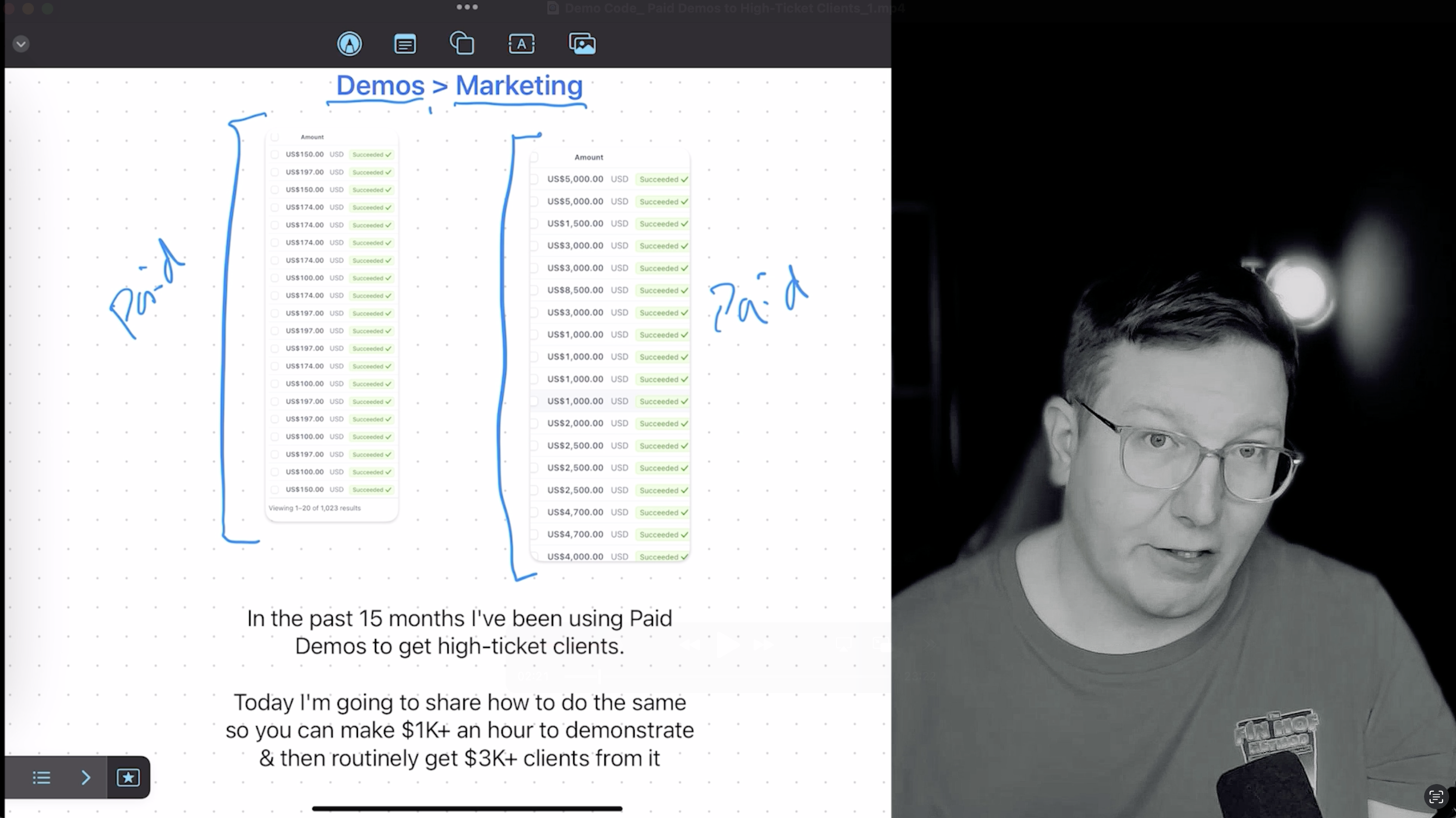
Task: Select the pen drawing tool
Action: pyautogui.click(x=349, y=44)
